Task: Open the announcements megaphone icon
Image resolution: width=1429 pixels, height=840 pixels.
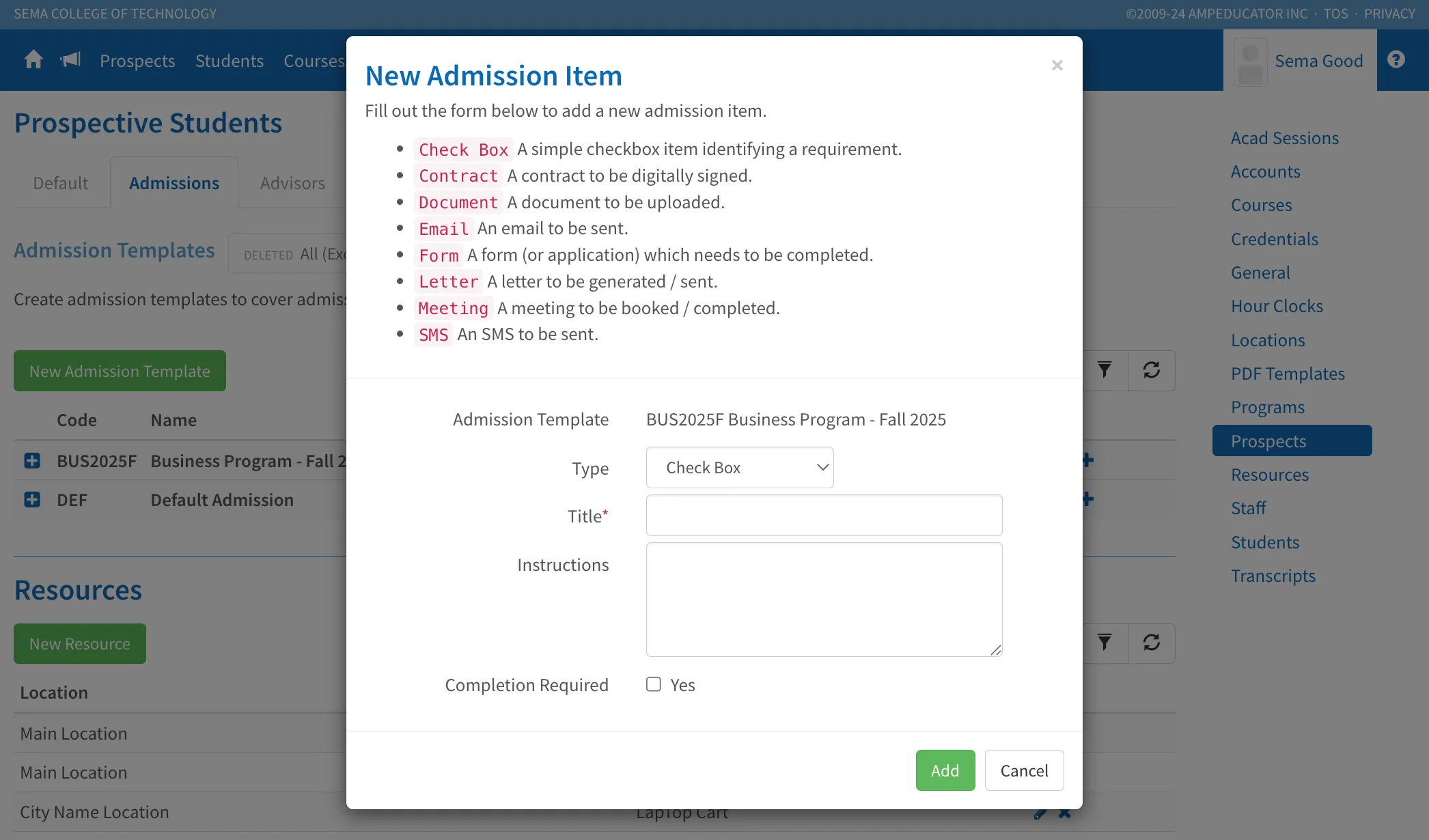Action: 70,60
